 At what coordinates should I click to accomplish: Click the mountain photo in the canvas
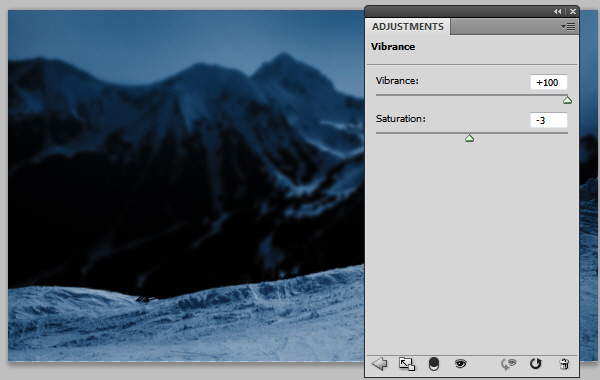186,186
